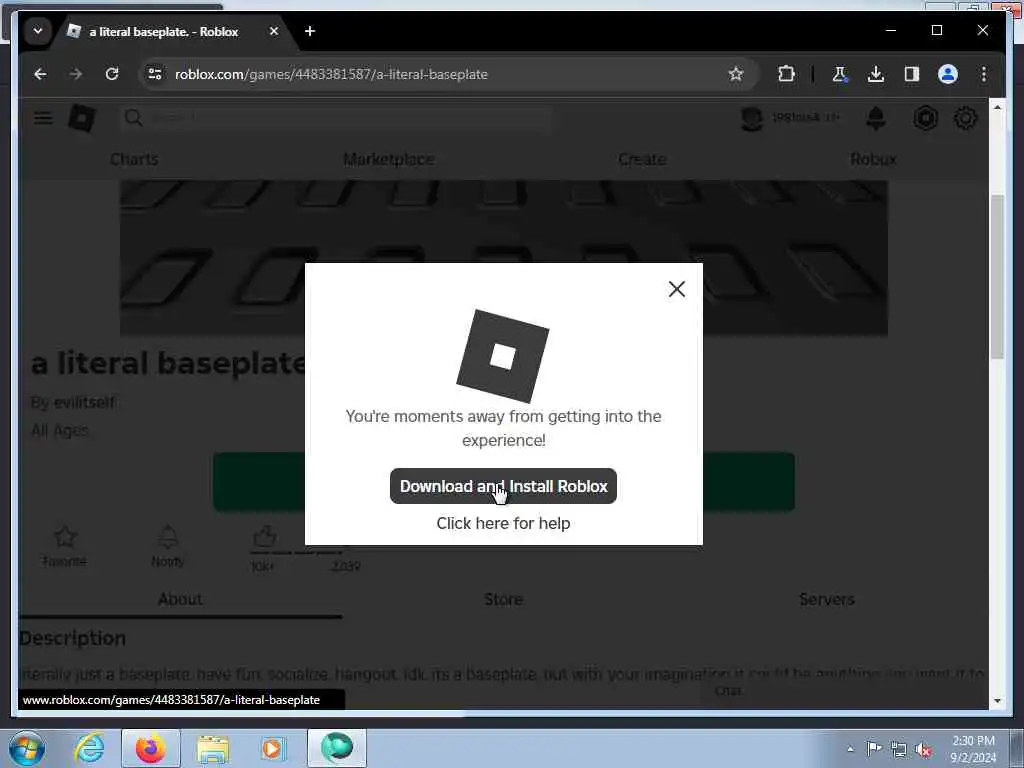Viewport: 1024px width, 768px height.
Task: Click the Roblox search field
Action: pyautogui.click(x=336, y=118)
